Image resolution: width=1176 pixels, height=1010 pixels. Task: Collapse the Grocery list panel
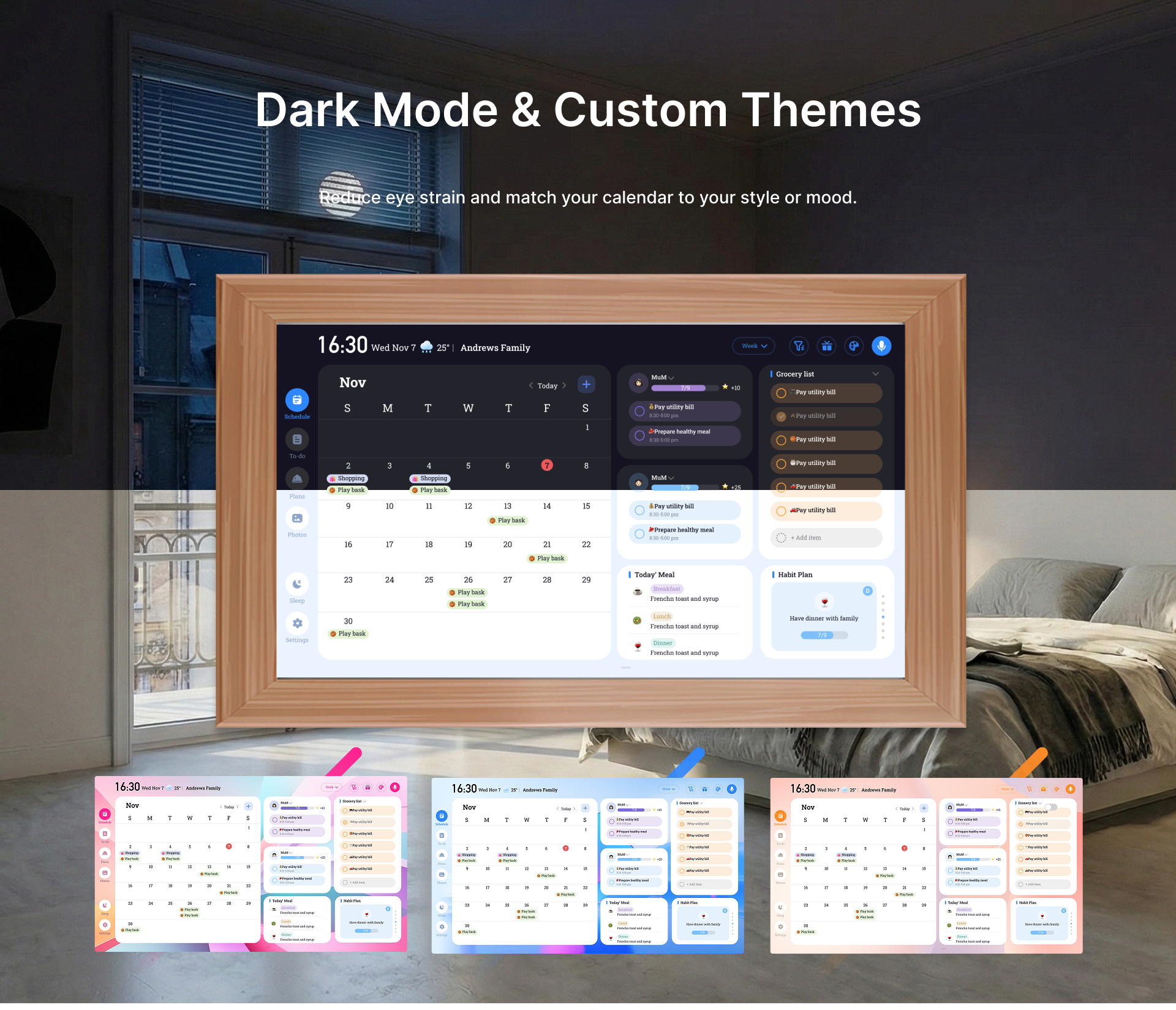pos(875,374)
